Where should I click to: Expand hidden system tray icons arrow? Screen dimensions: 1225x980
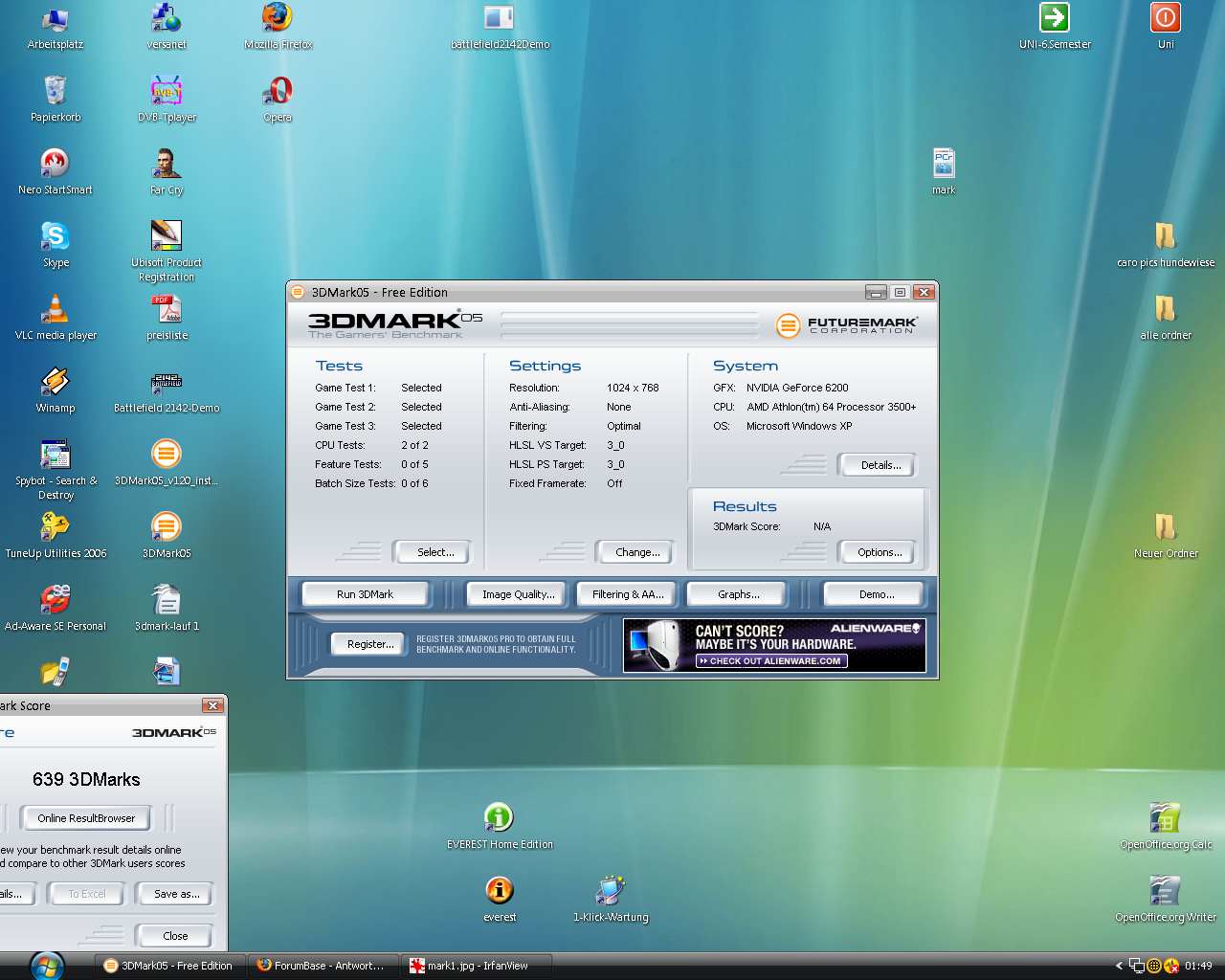[1119, 966]
